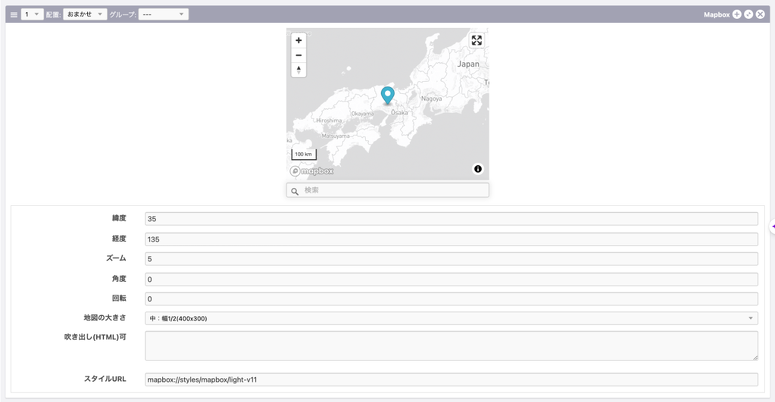This screenshot has height=402, width=775.
Task: Expand the 地図の大きさ map size dropdown
Action: click(451, 318)
